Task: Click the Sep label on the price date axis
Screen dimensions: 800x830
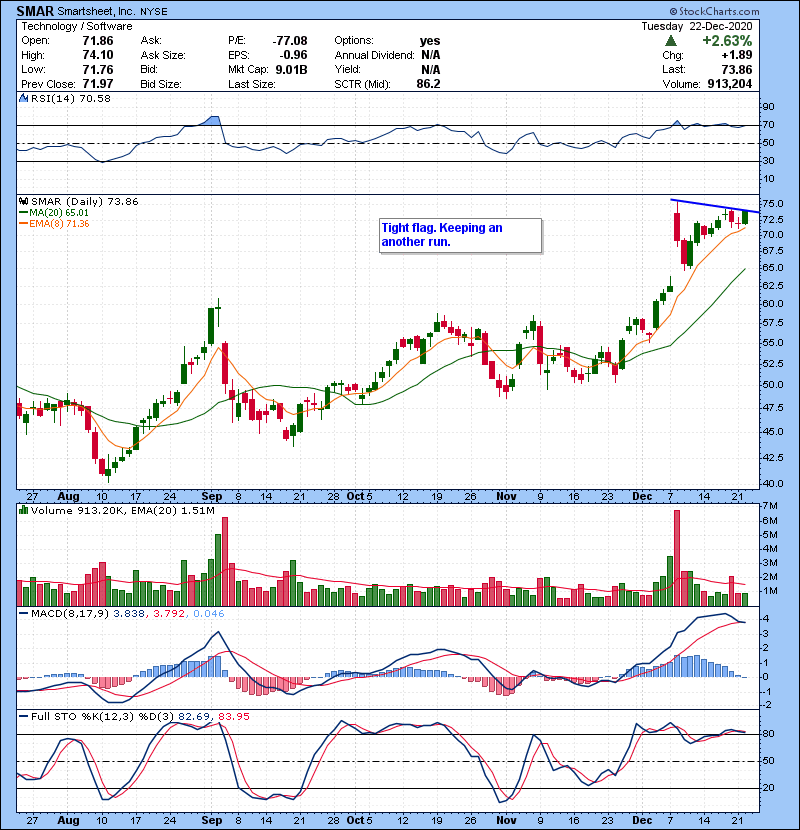Action: point(212,497)
